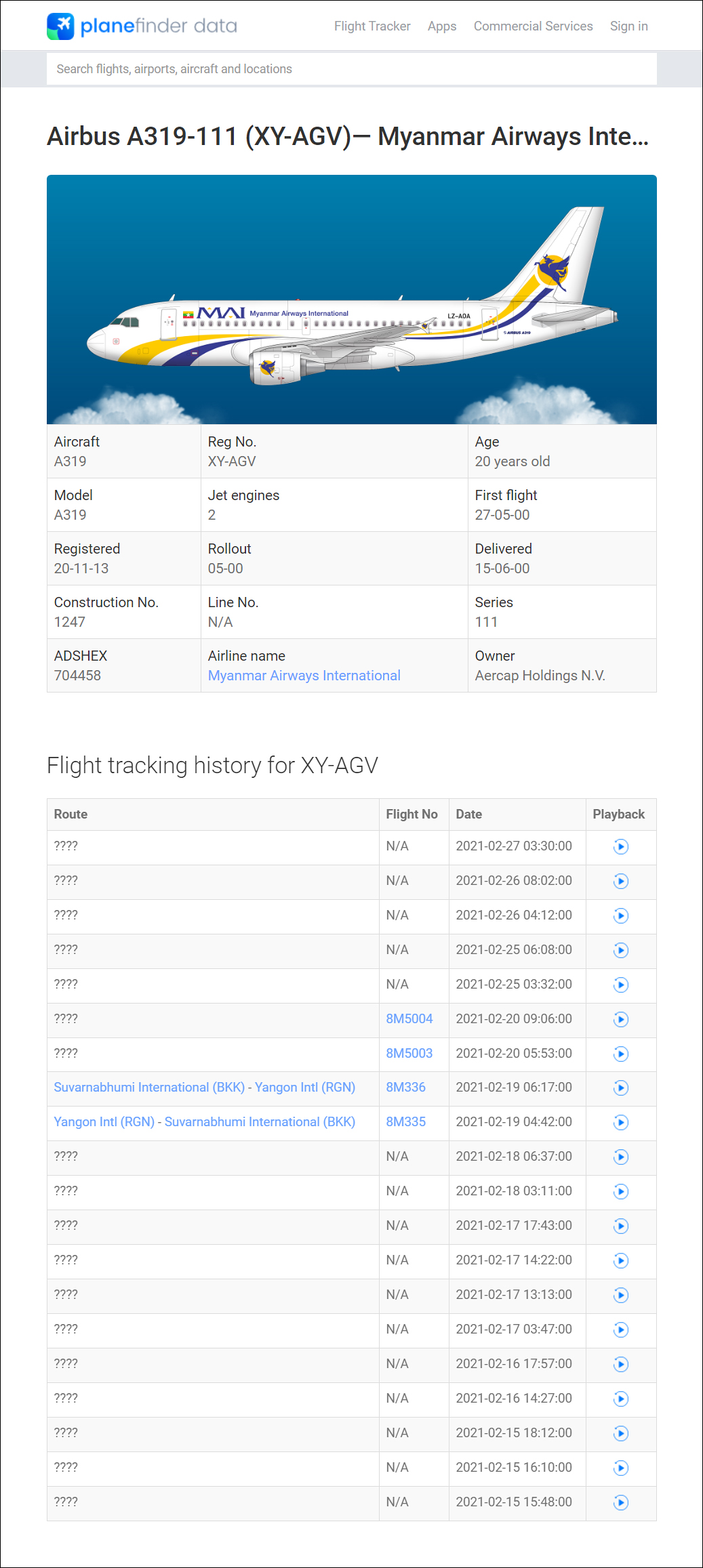Open the Apps menu item
This screenshot has height=1568, width=703.
coord(442,26)
